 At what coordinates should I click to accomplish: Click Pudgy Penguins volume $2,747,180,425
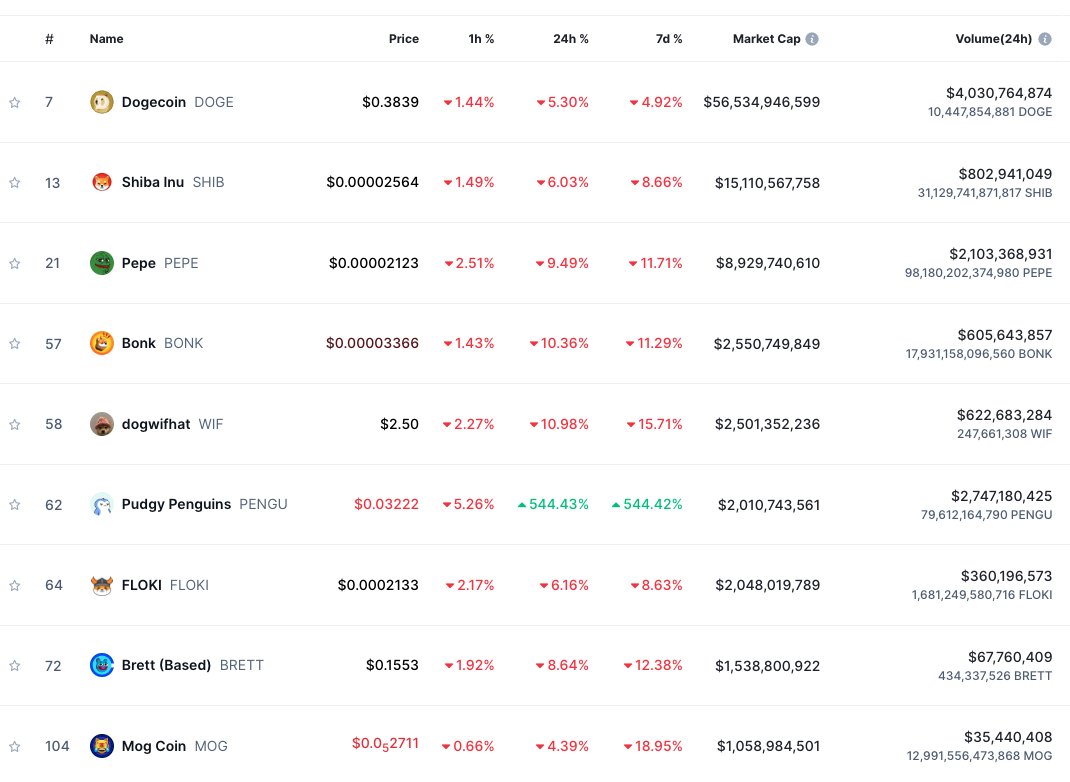tap(1002, 496)
